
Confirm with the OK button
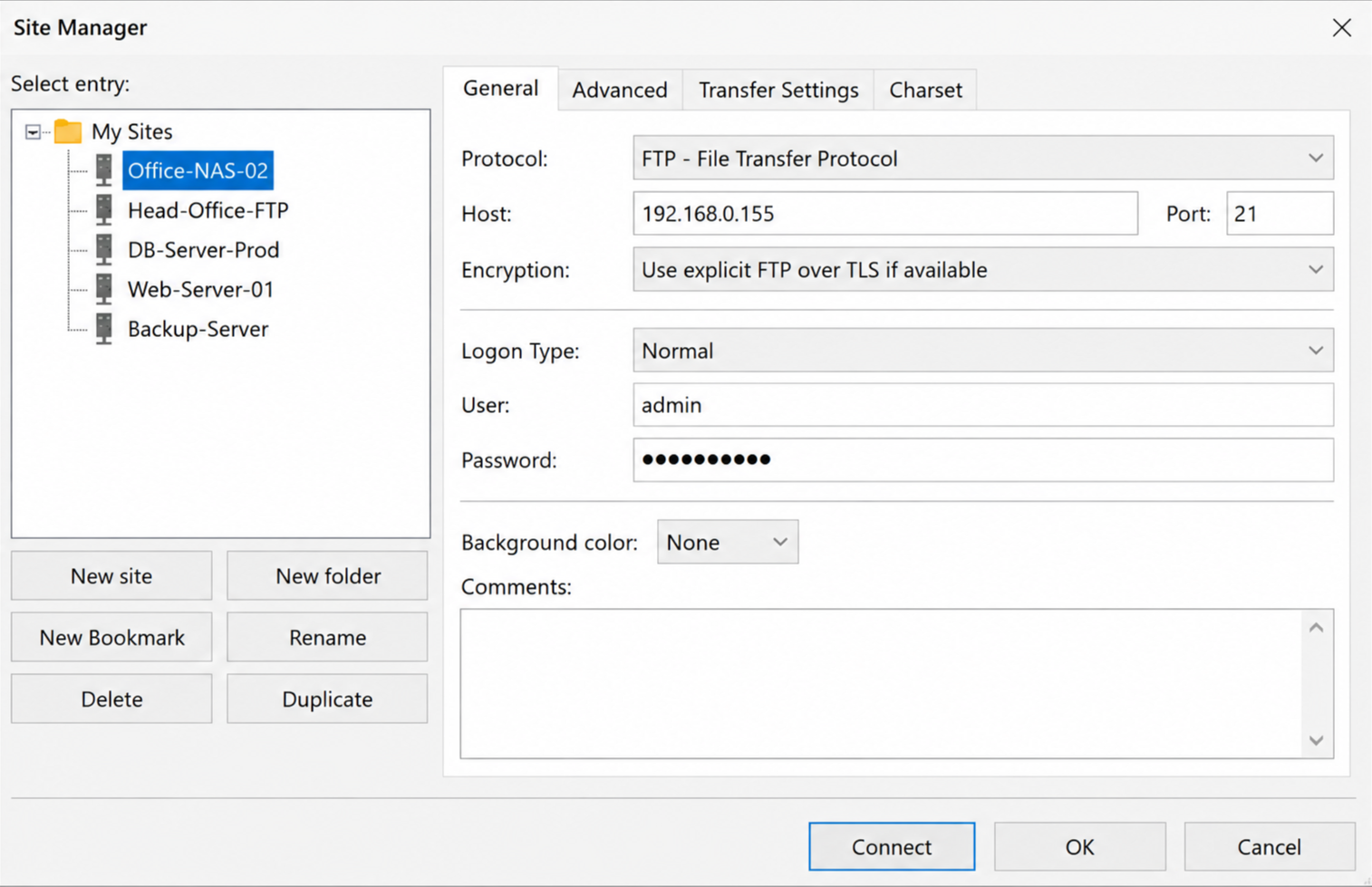1079,846
